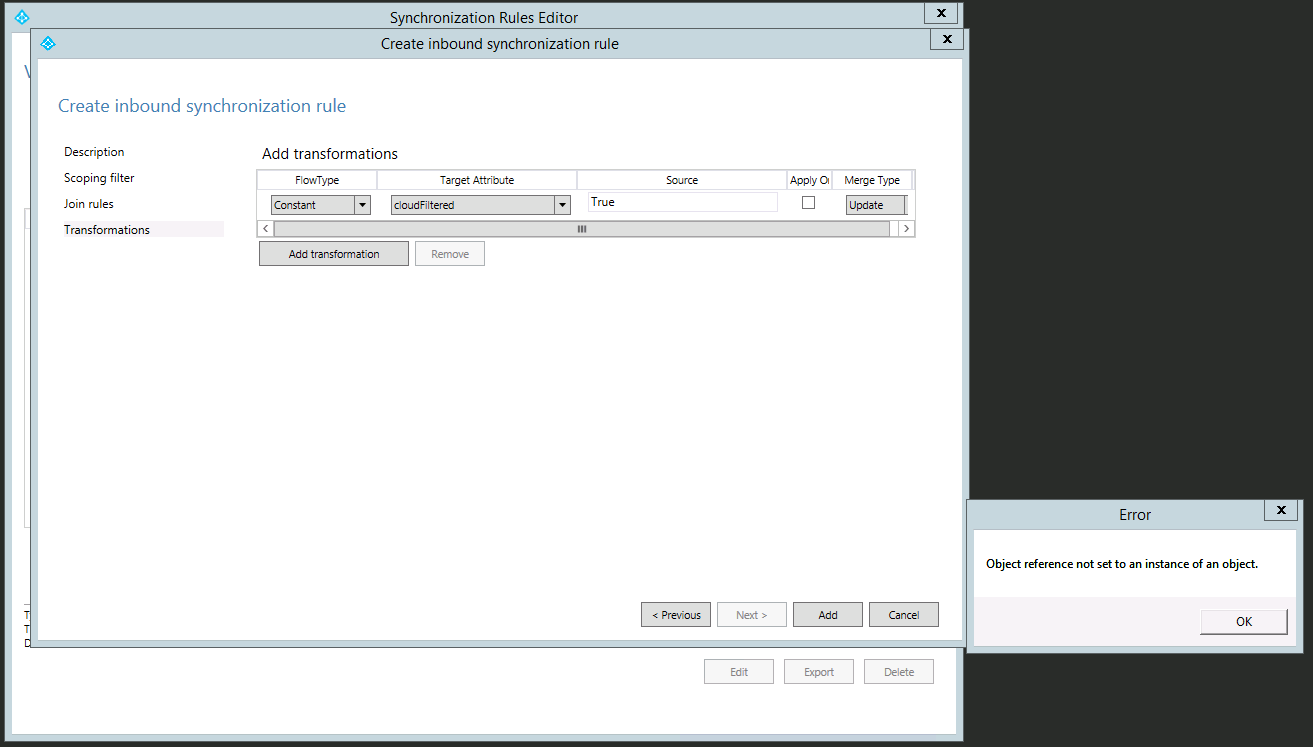Click the Synchronization Rules Editor window icon

[22, 17]
